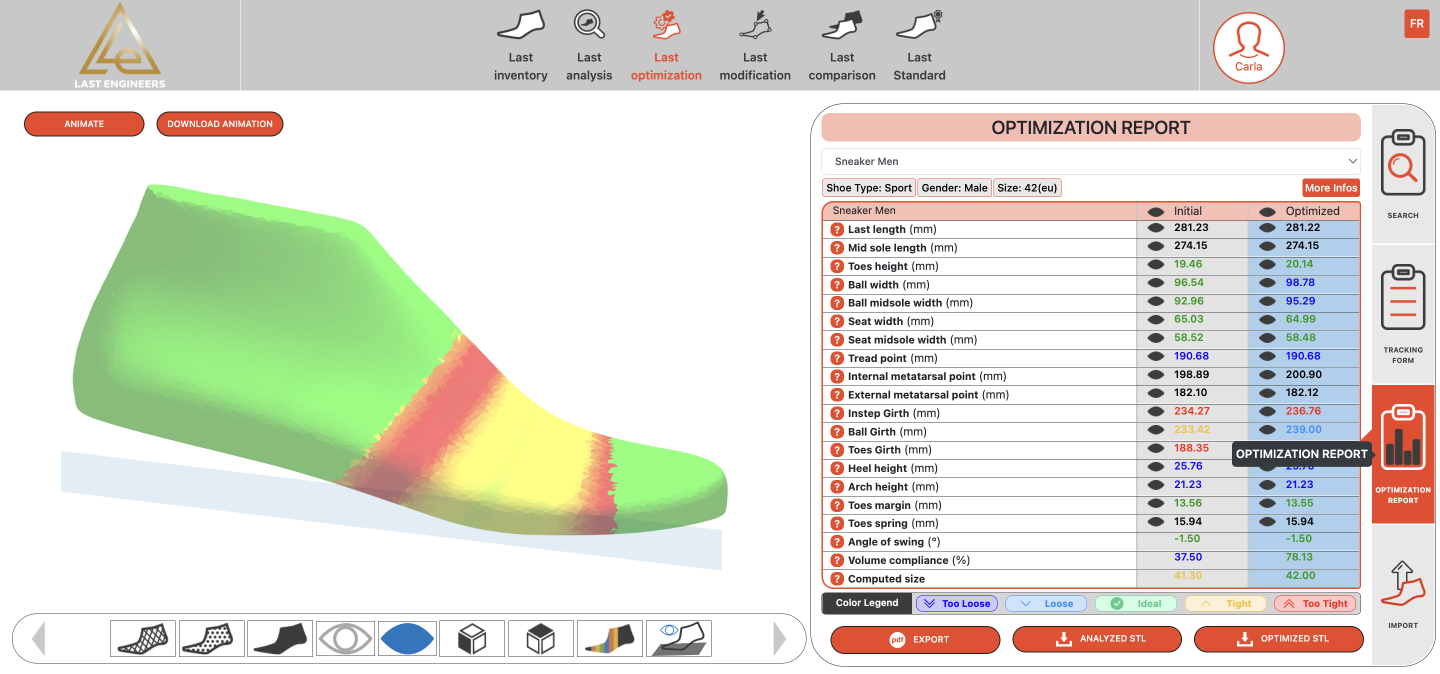Click the Animate button
The image size is (1440, 674).
84,124
